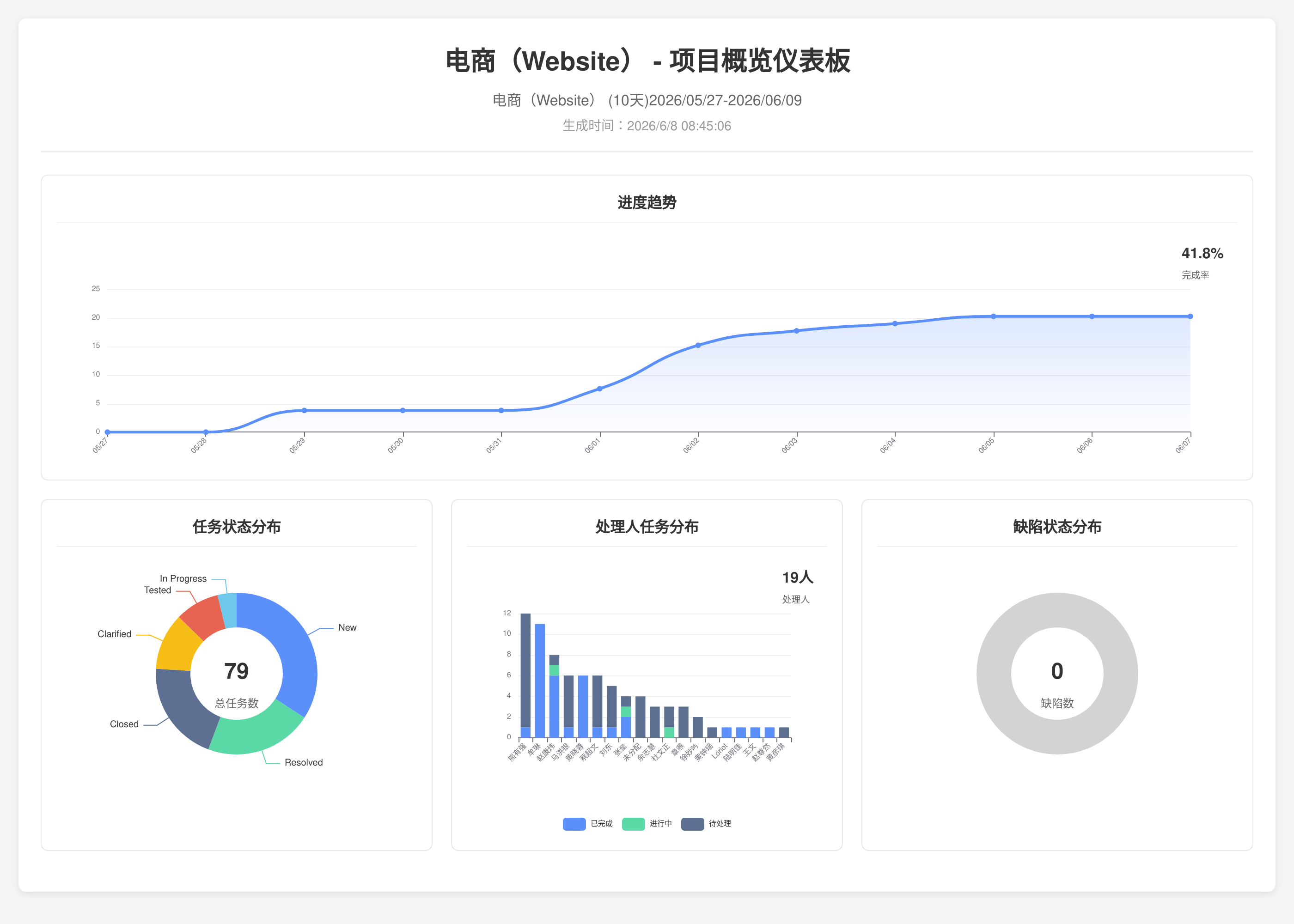Screen dimensions: 1294x924
Task: Toggle the 已完成 legend series
Action: click(x=587, y=823)
